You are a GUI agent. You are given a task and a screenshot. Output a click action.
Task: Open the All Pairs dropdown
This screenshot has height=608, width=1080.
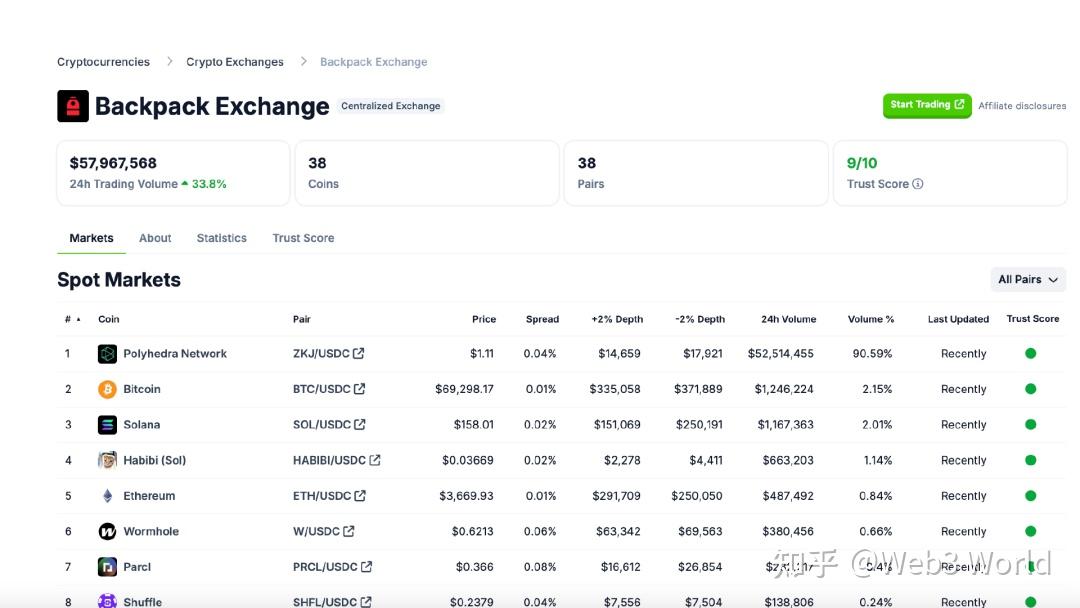point(1027,280)
